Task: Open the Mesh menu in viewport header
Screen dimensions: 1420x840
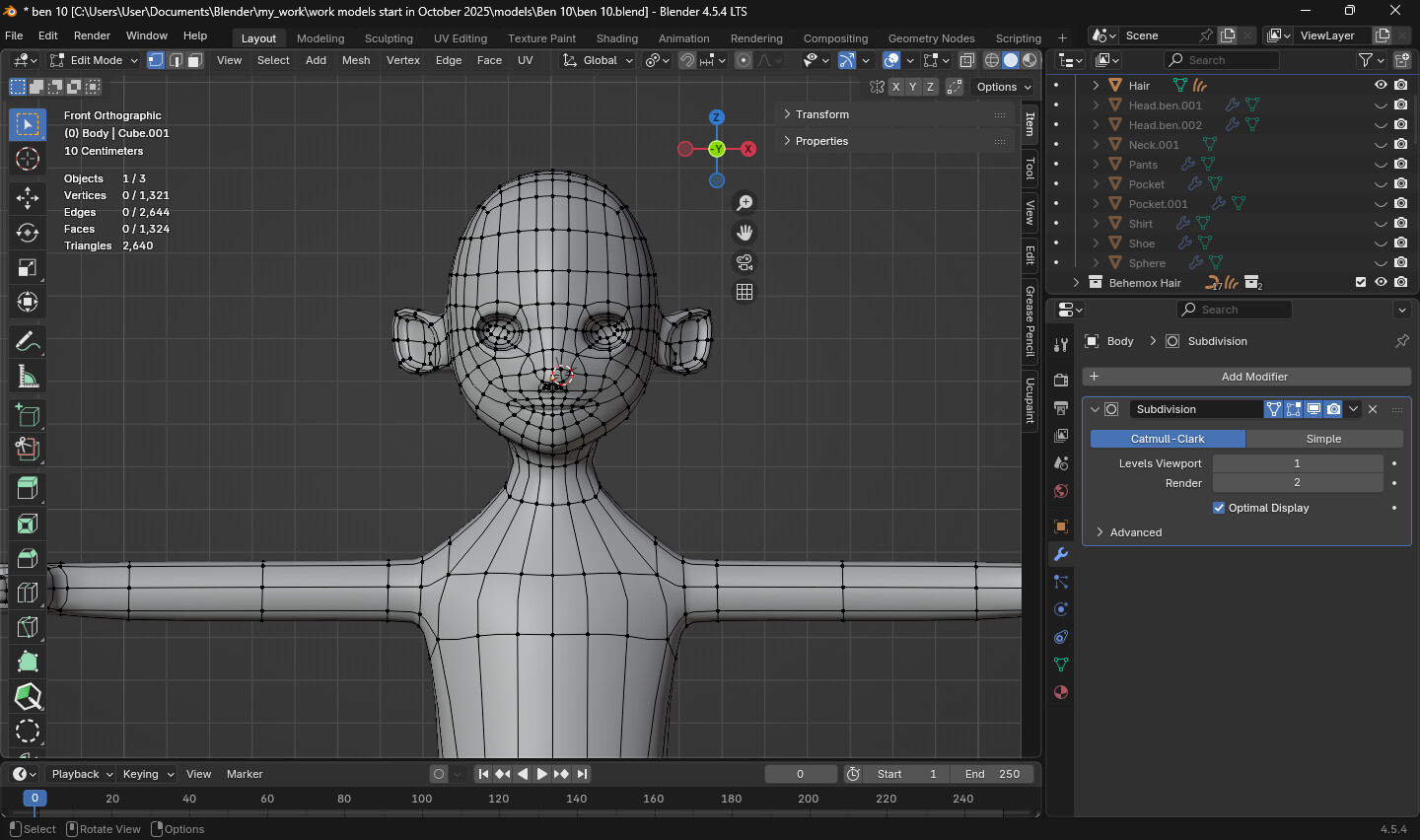Action: pyautogui.click(x=356, y=60)
